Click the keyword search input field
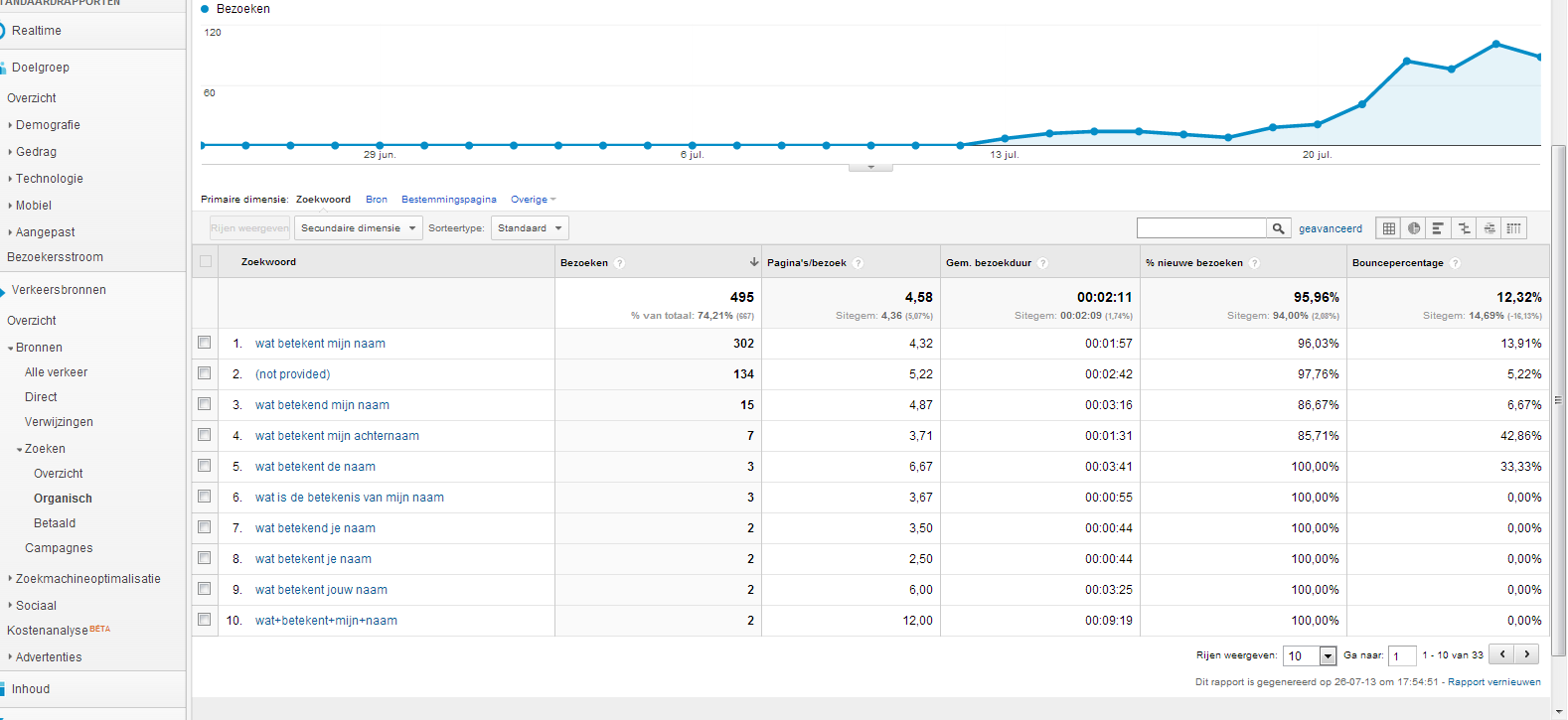 (x=1201, y=228)
